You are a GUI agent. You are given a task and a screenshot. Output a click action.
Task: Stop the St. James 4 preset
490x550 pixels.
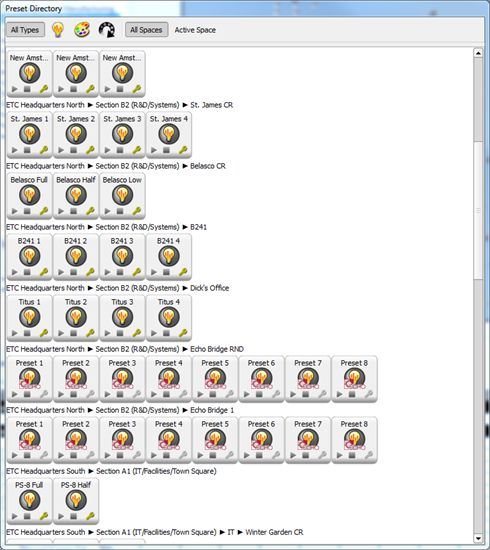pyautogui.click(x=166, y=150)
